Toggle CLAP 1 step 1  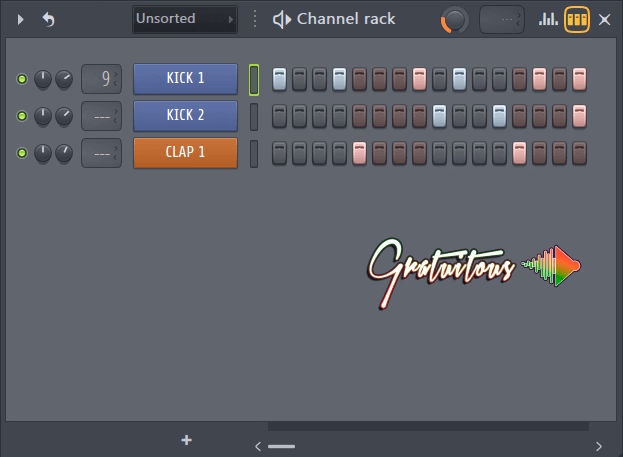tap(279, 153)
